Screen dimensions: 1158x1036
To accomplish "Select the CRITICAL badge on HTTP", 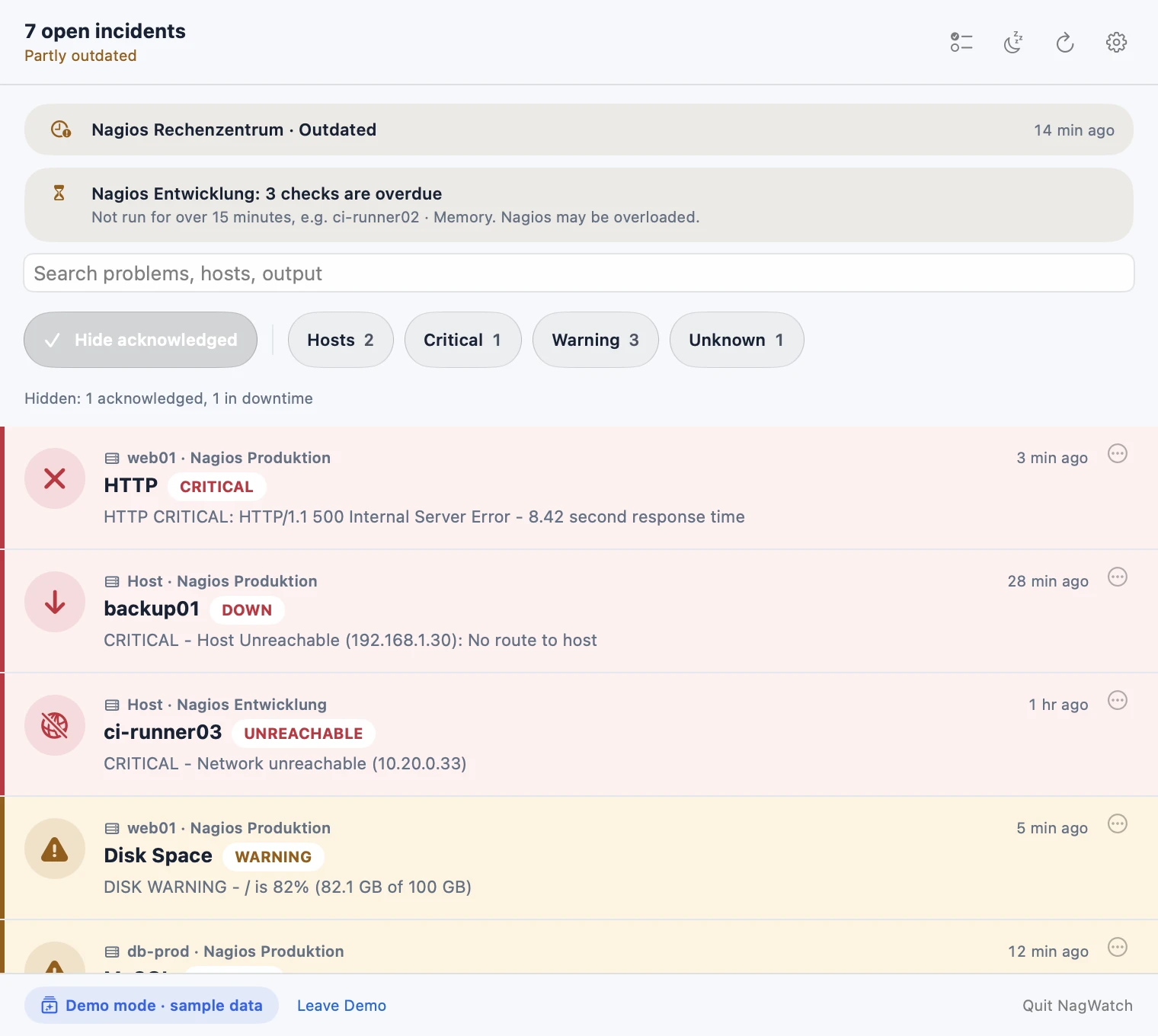I will (216, 487).
